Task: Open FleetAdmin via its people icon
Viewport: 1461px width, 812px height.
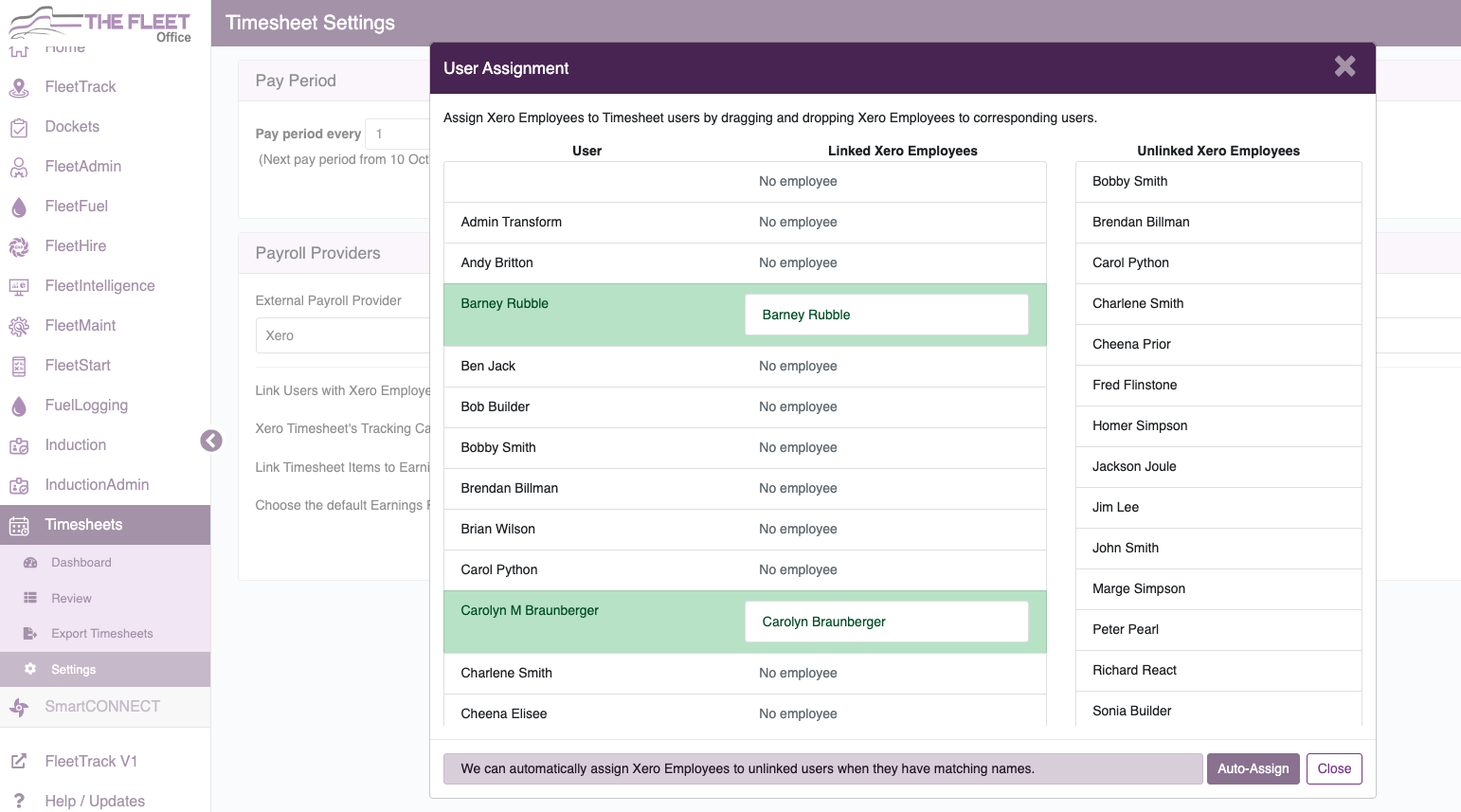Action: click(20, 166)
